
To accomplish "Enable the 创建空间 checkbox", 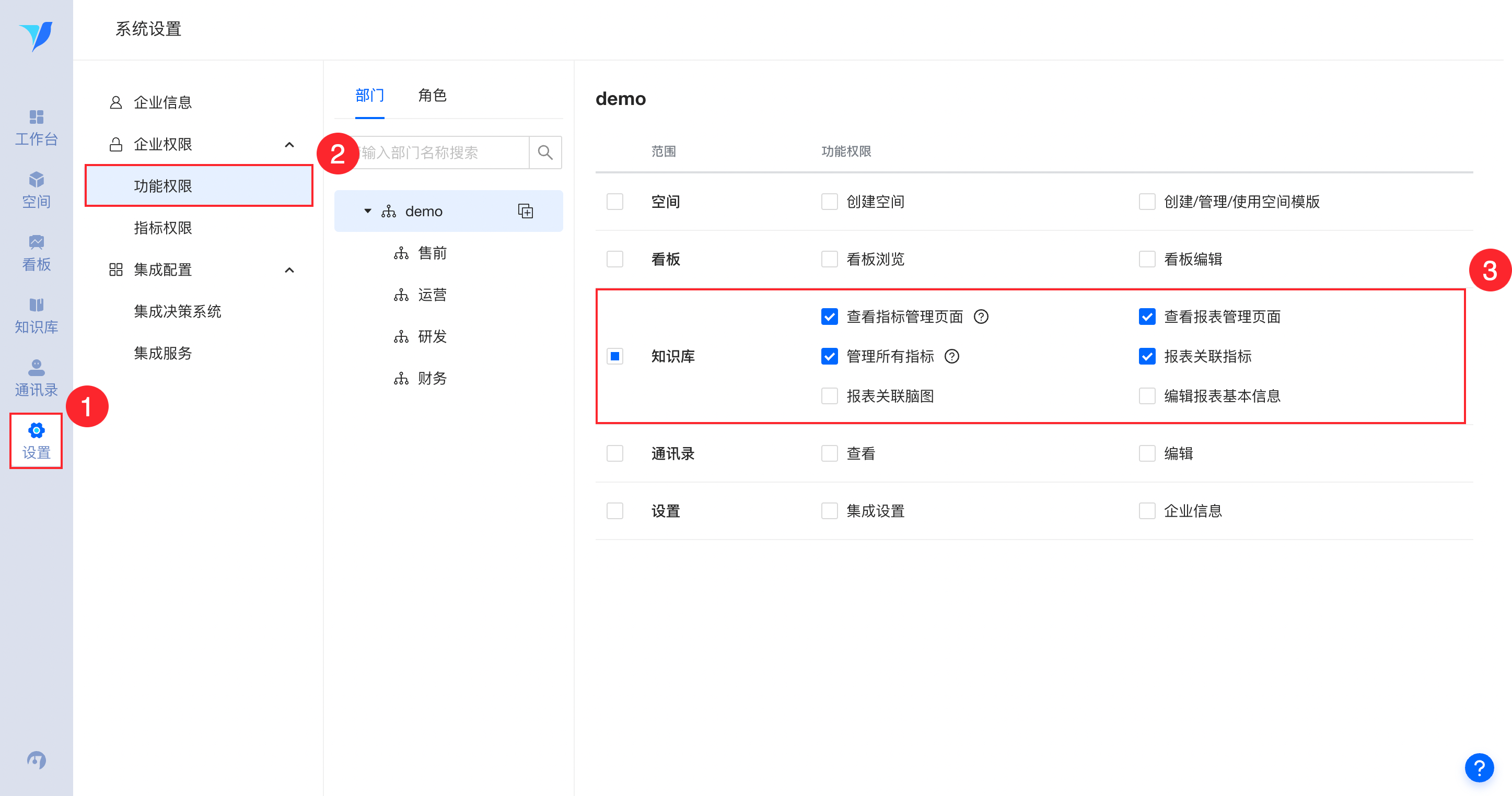I will point(829,202).
